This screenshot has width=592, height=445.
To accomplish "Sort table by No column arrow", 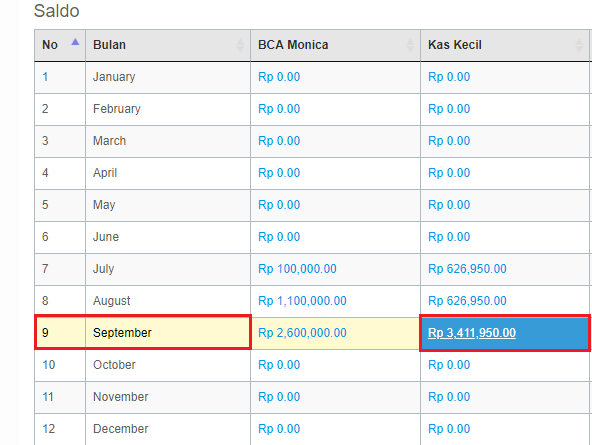I will click(x=75, y=42).
